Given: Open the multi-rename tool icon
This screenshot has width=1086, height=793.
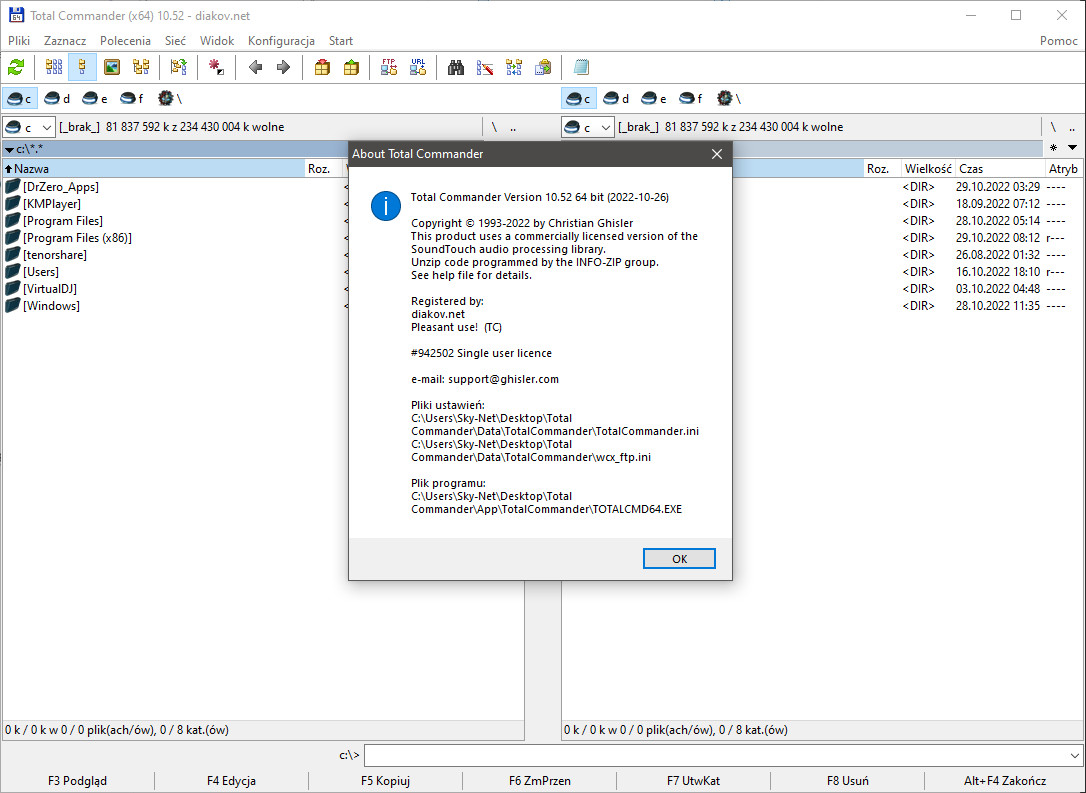Looking at the screenshot, I should [485, 67].
